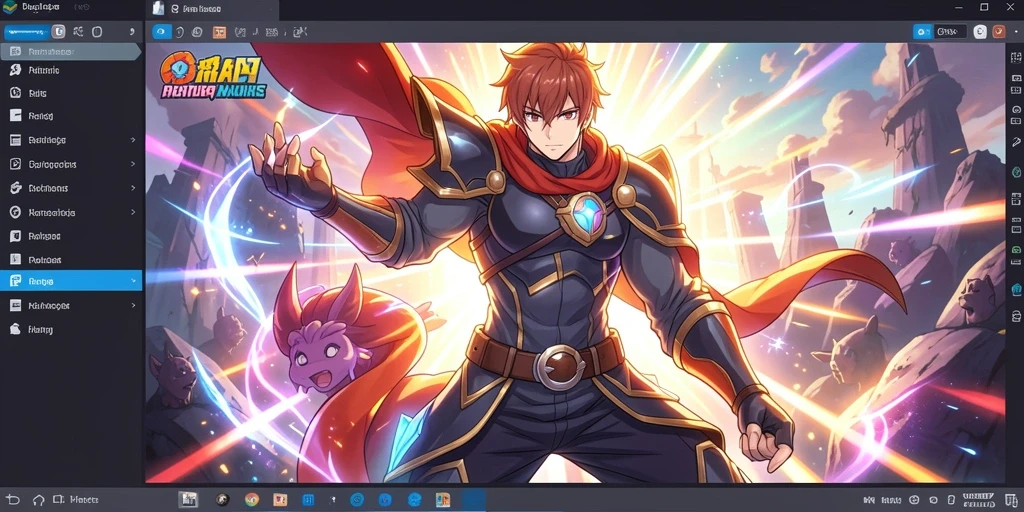Screen dimensions: 1024x512
Task: Click the gray highlighted sidebar header row
Action: pyautogui.click(x=70, y=52)
